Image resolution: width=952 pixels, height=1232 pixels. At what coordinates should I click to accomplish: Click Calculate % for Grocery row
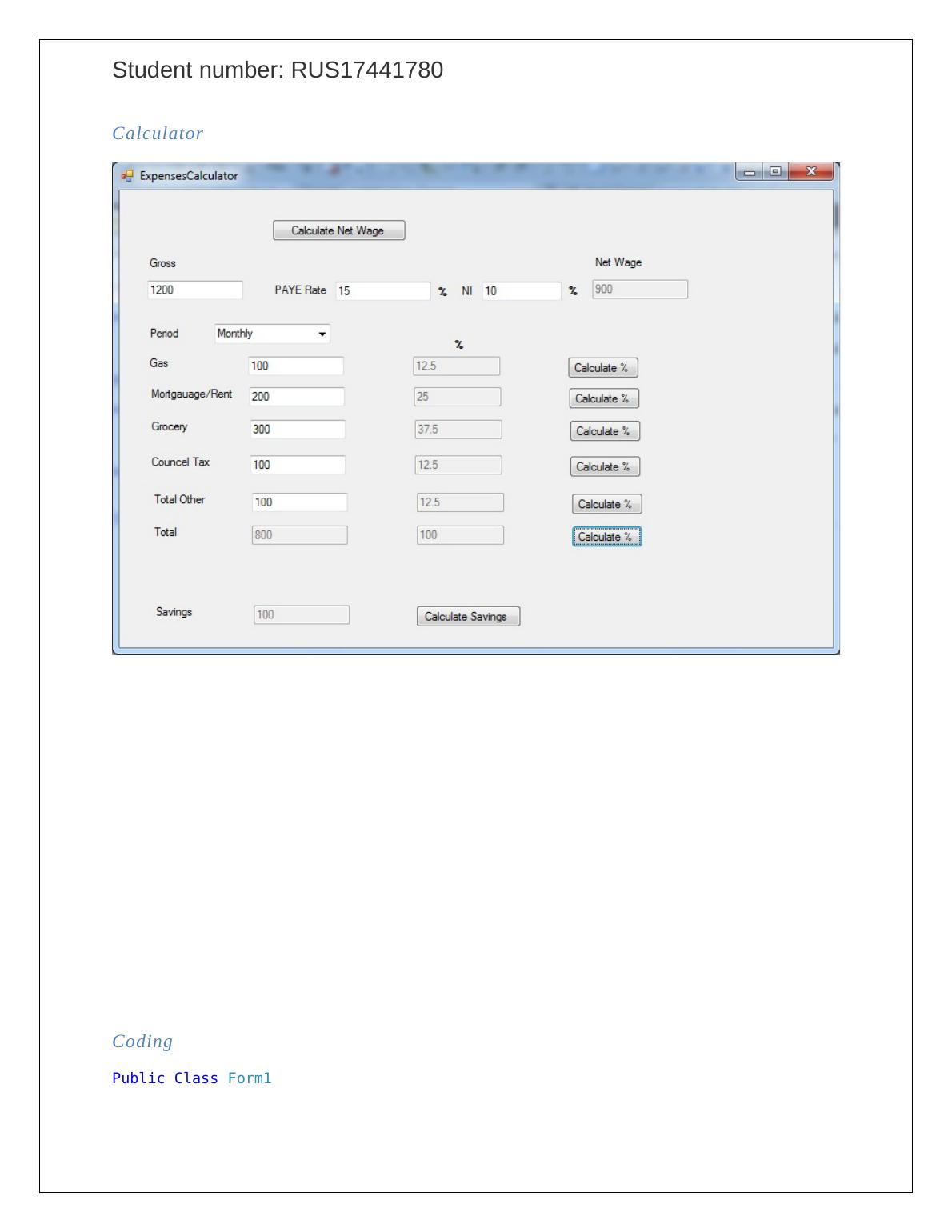[604, 431]
